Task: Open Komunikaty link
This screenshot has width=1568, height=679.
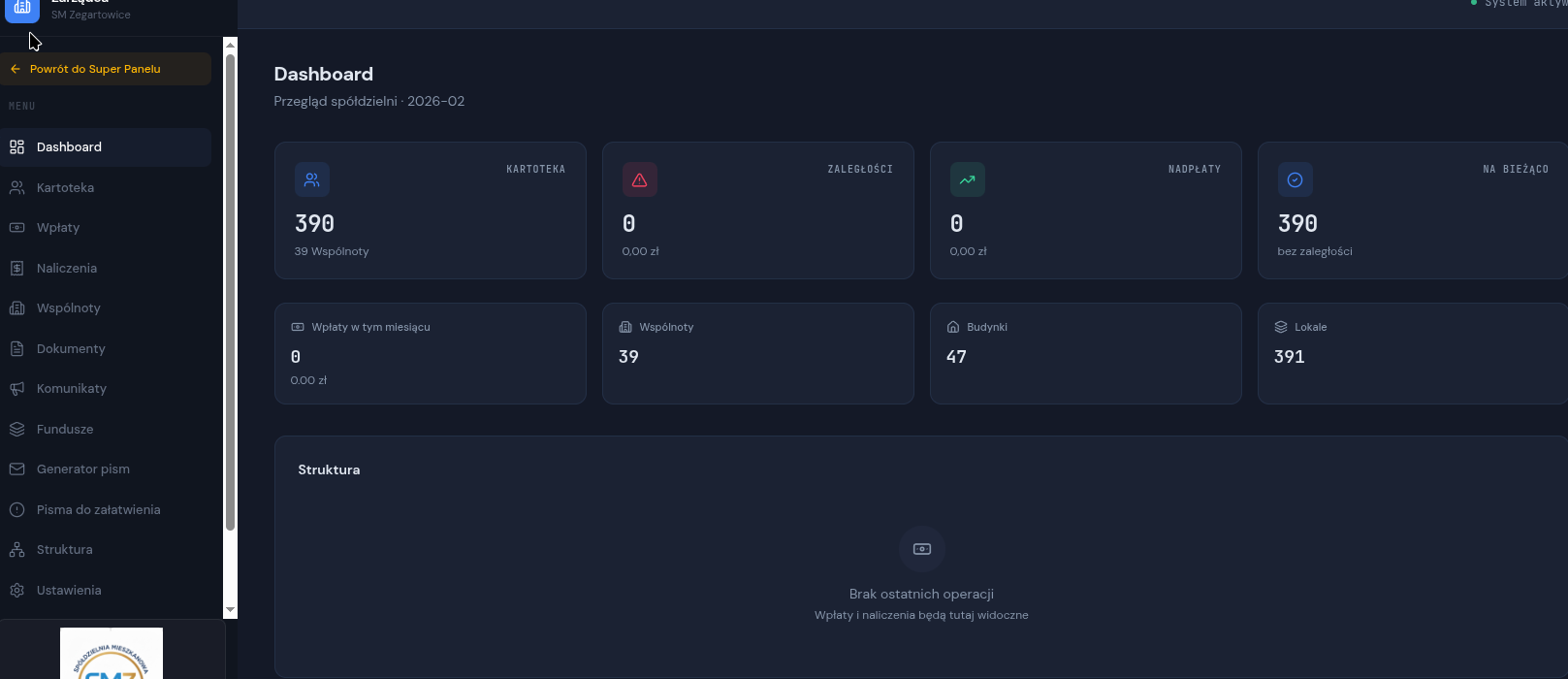Action: [x=106, y=389]
